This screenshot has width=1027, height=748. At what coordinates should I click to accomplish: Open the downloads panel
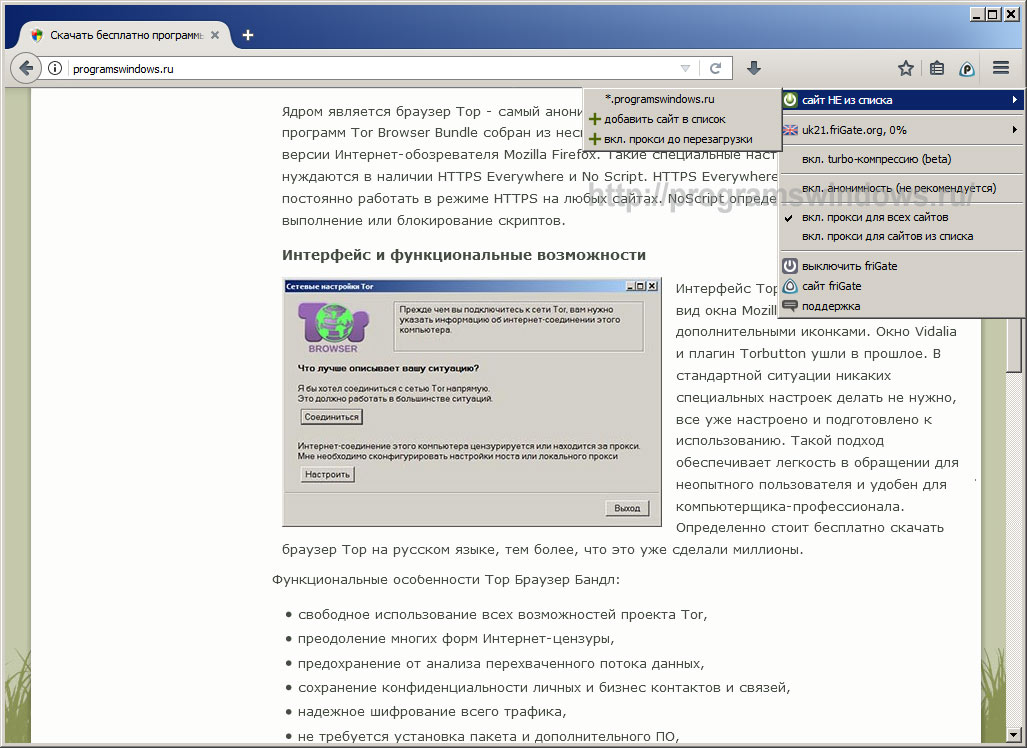(x=754, y=68)
